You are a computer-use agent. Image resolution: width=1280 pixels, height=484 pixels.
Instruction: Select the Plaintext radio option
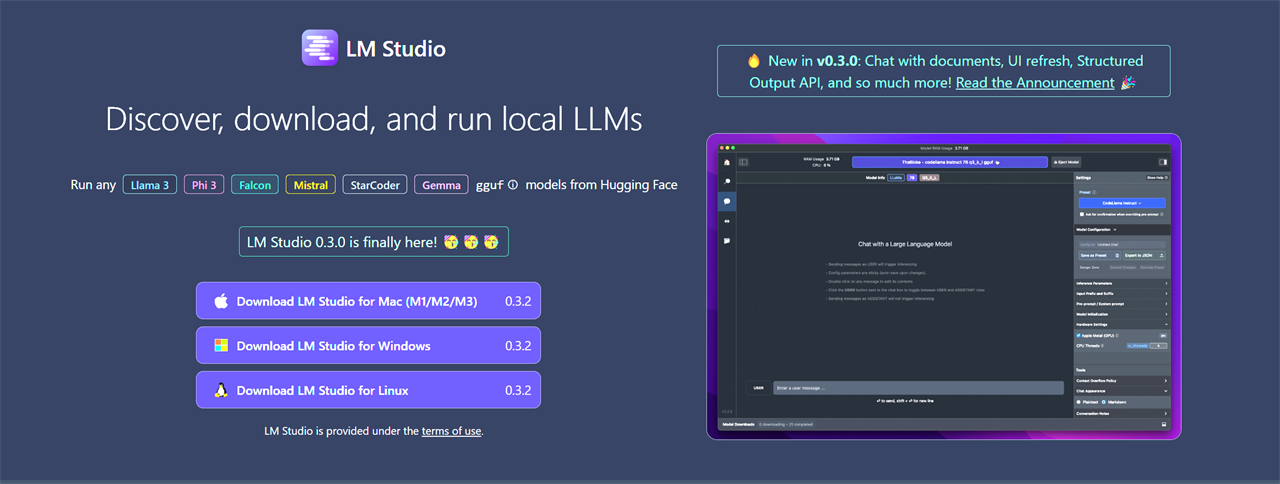click(x=1079, y=402)
